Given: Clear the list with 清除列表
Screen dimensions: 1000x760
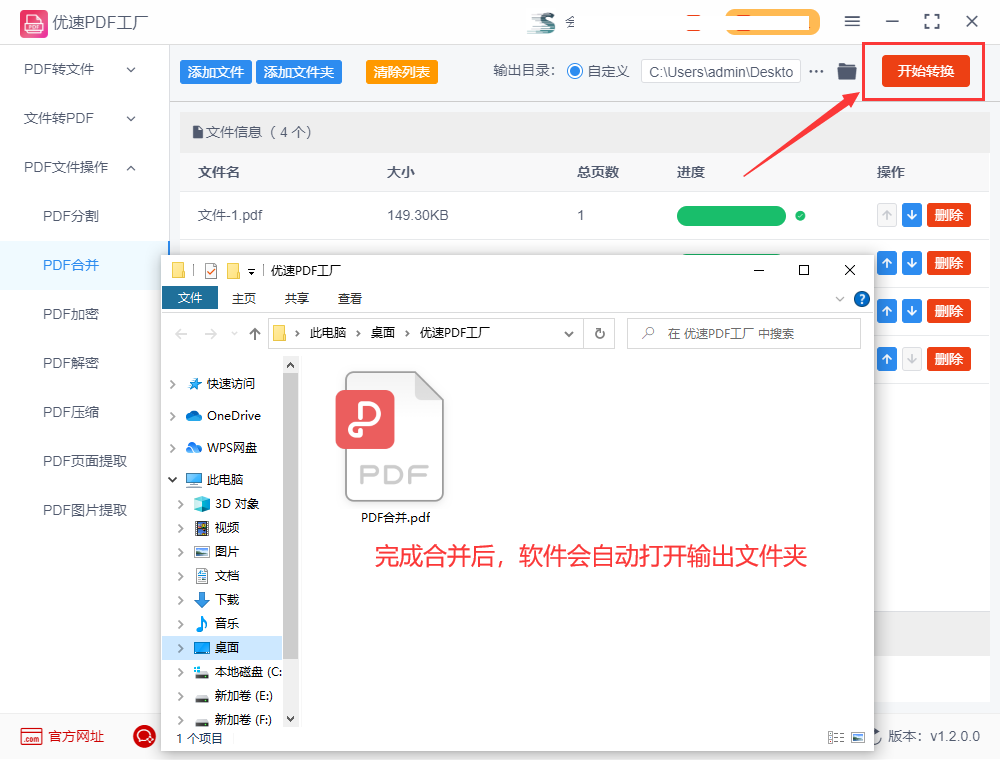Looking at the screenshot, I should (x=402, y=72).
